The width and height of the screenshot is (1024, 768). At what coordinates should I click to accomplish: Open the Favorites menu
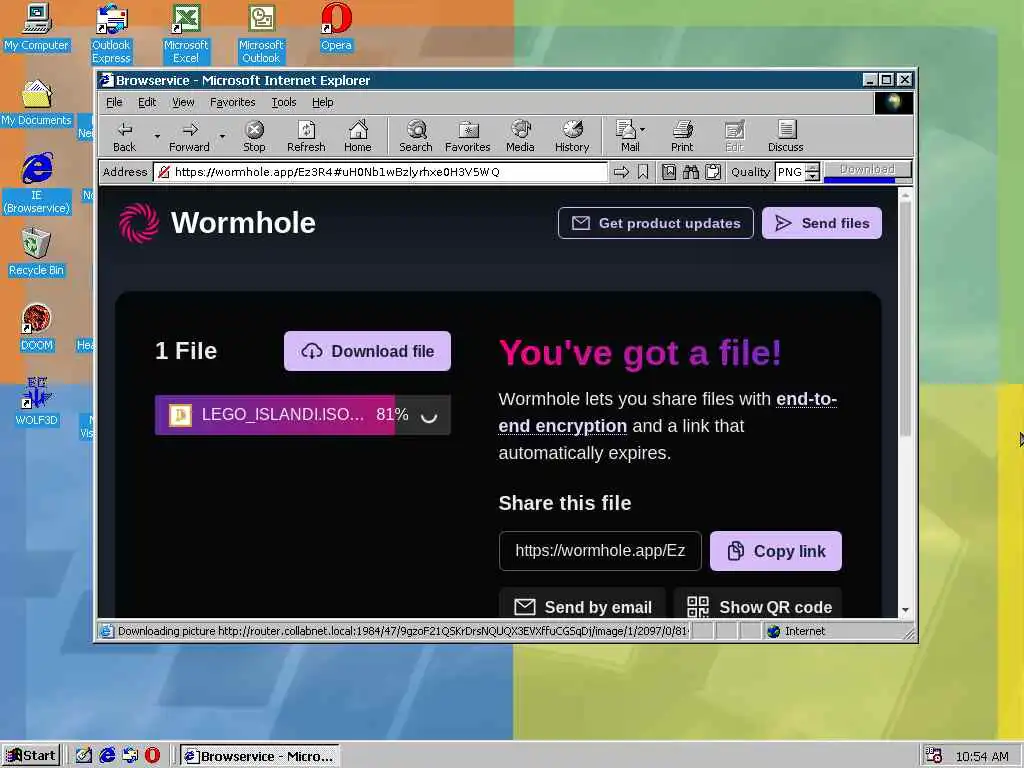coord(232,102)
